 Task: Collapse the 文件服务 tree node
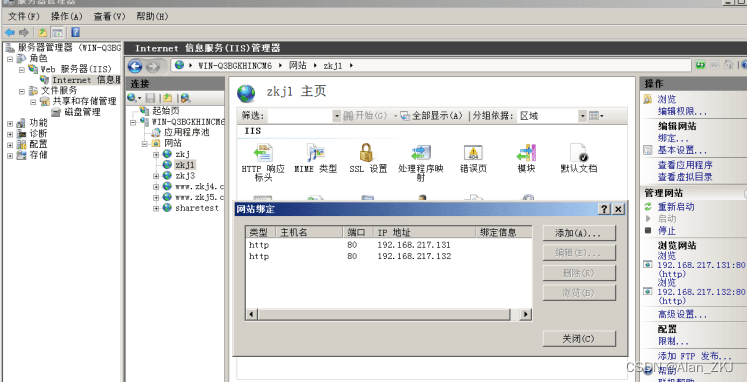click(x=21, y=91)
